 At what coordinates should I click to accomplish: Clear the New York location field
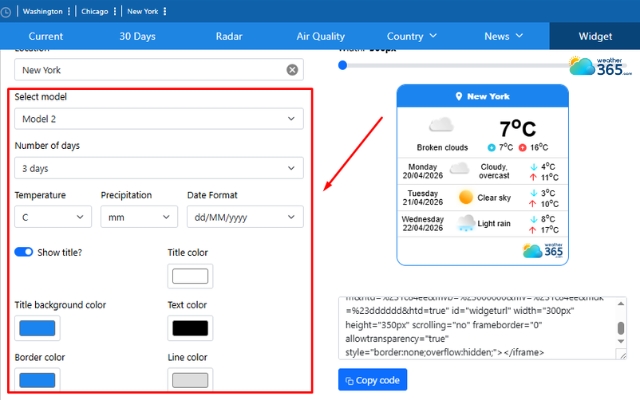click(x=292, y=70)
